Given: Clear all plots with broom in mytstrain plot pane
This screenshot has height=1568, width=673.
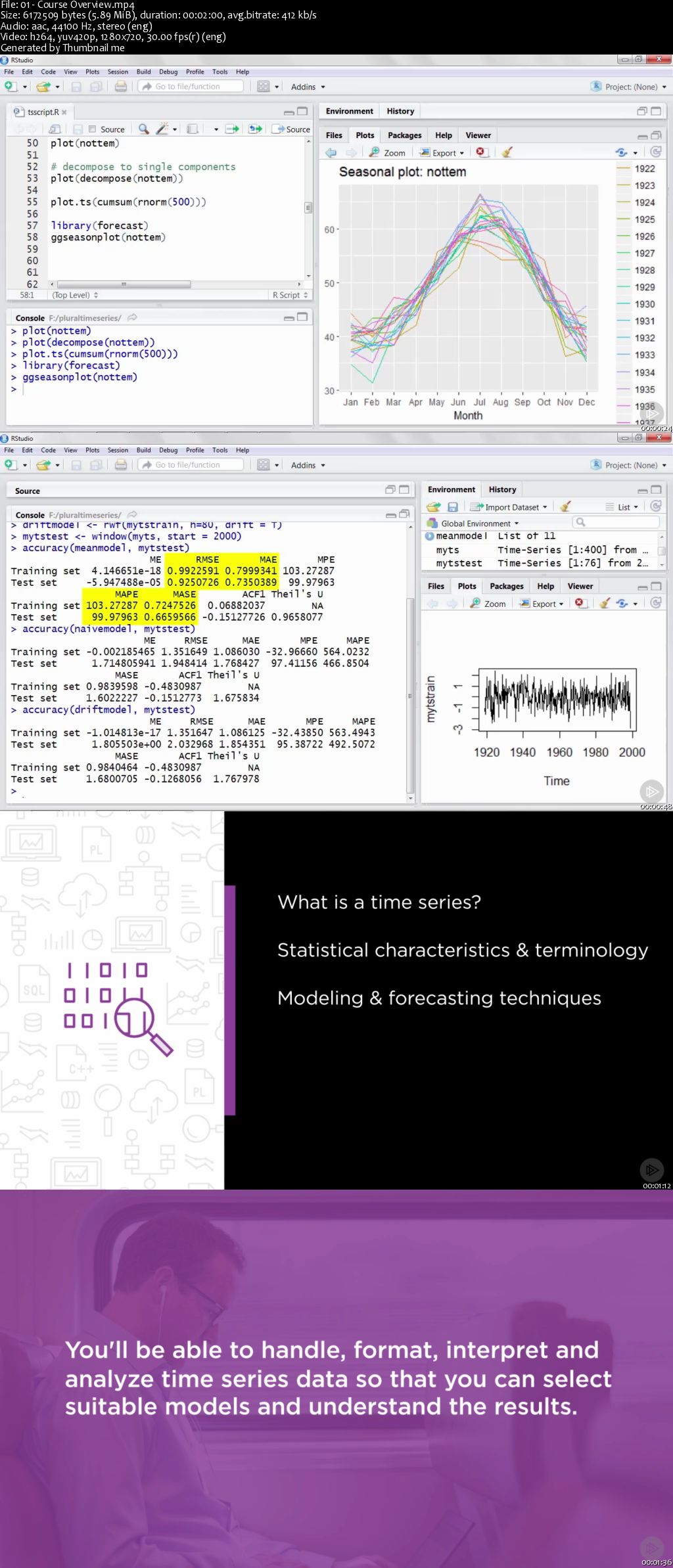Looking at the screenshot, I should pos(605,603).
